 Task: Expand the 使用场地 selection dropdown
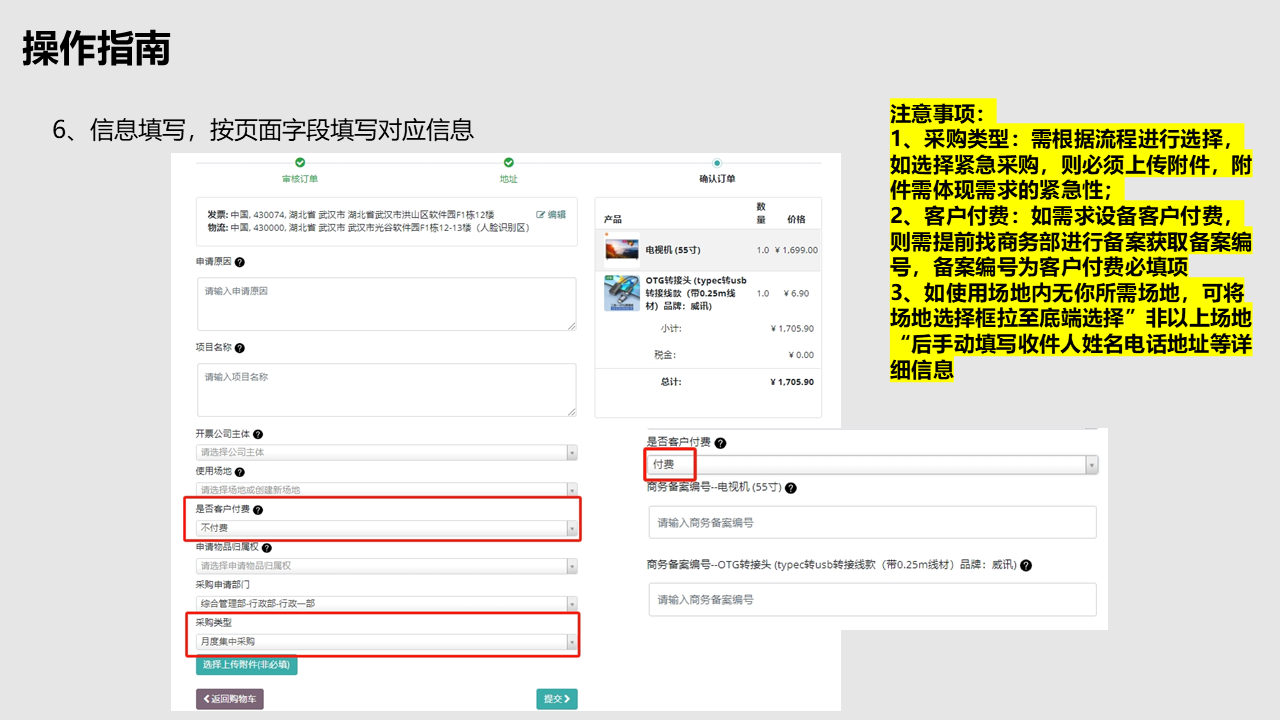pyautogui.click(x=386, y=490)
